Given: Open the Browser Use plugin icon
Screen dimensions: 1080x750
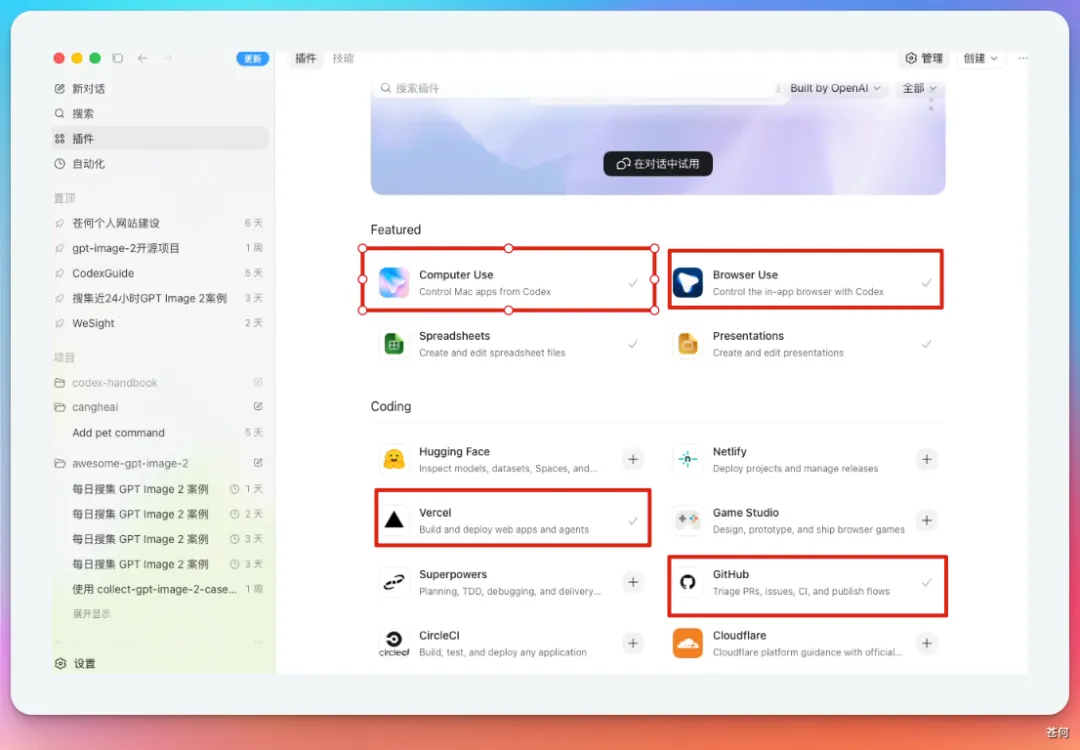Looking at the screenshot, I should tap(687, 282).
